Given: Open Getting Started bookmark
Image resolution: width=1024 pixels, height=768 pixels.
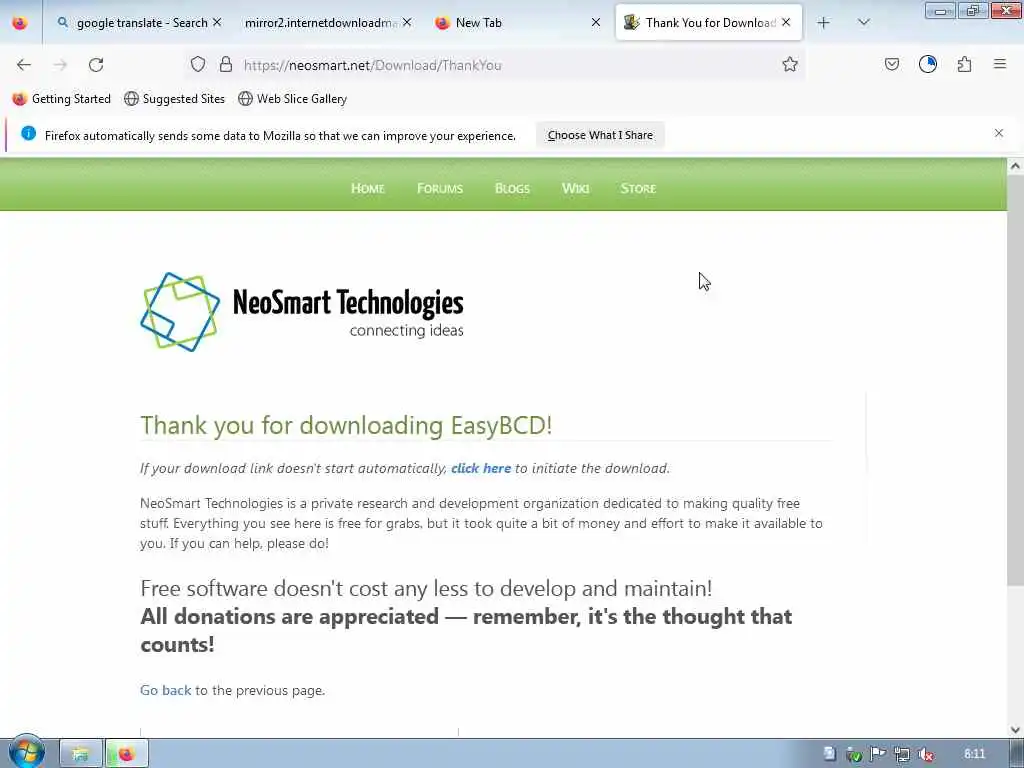Looking at the screenshot, I should [x=62, y=99].
